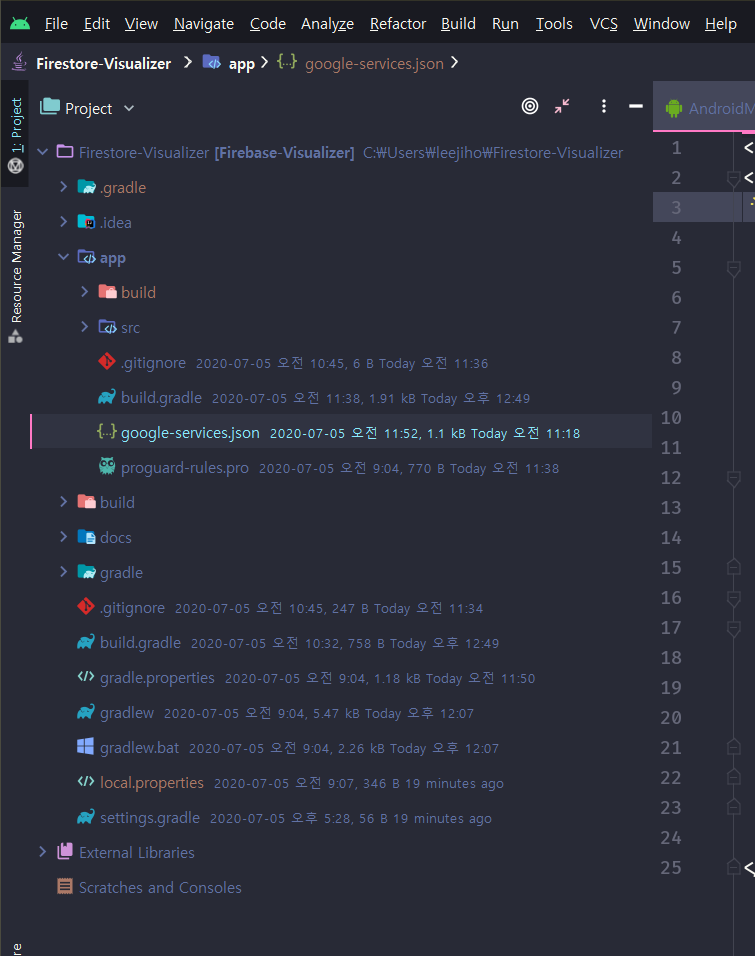Click Firestore-Visualizer in the breadcrumb bar
The width and height of the screenshot is (755, 956).
(103, 63)
